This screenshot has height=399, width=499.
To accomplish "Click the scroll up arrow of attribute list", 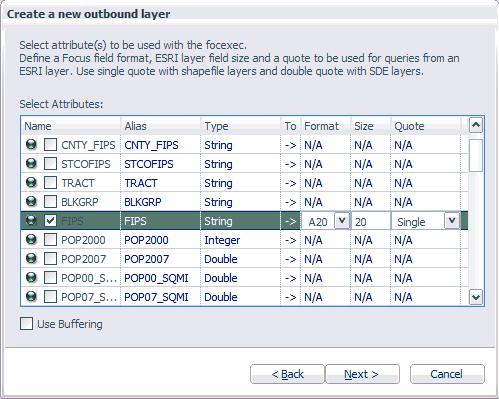I will tap(476, 125).
